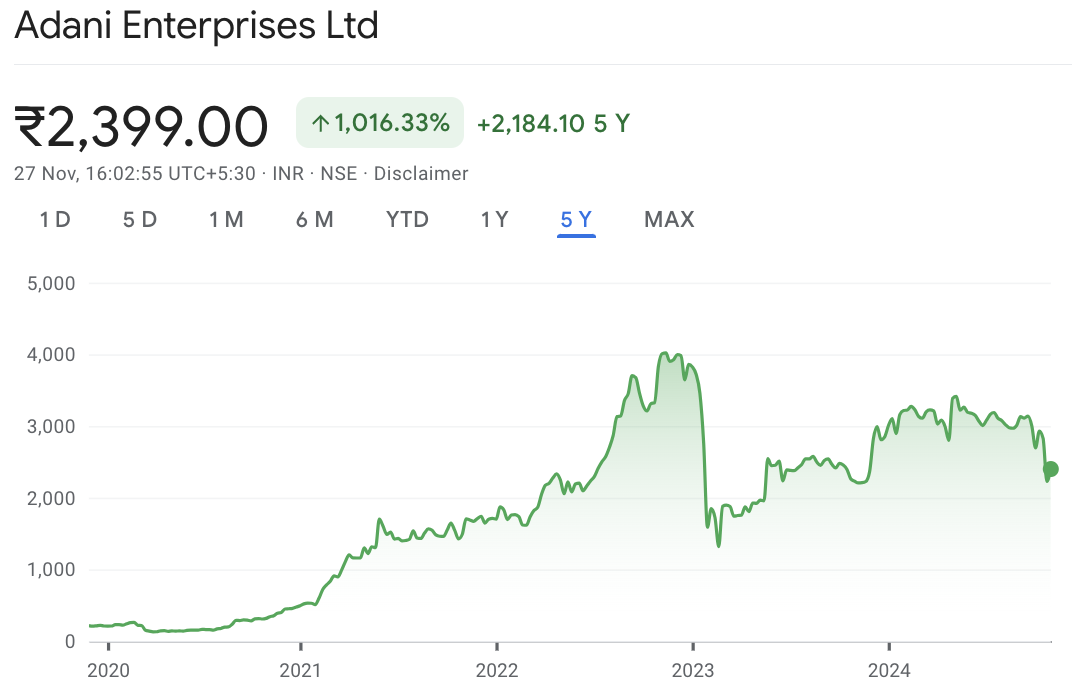1072x694 pixels.
Task: Select the 1 D time range tab
Action: coord(55,220)
